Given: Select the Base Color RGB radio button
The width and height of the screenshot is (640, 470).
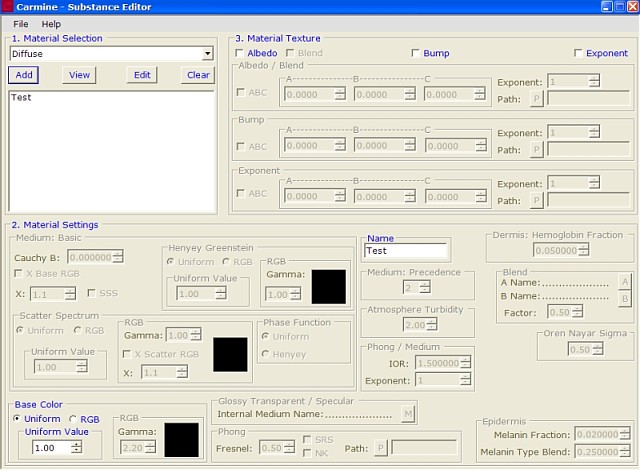Looking at the screenshot, I should [72, 419].
